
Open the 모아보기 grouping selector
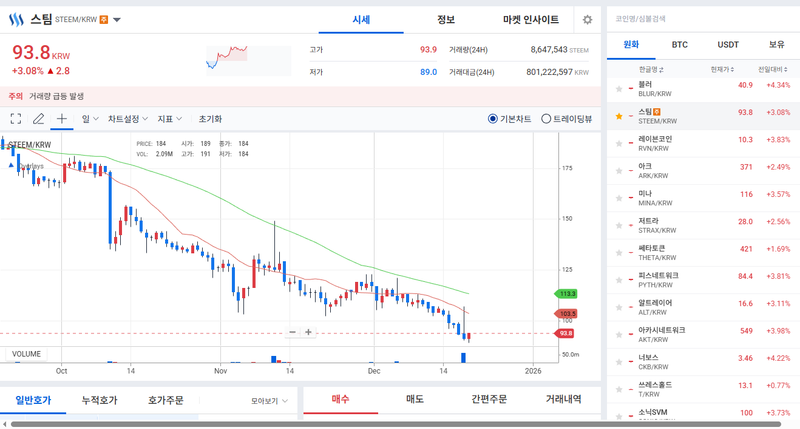pos(269,401)
